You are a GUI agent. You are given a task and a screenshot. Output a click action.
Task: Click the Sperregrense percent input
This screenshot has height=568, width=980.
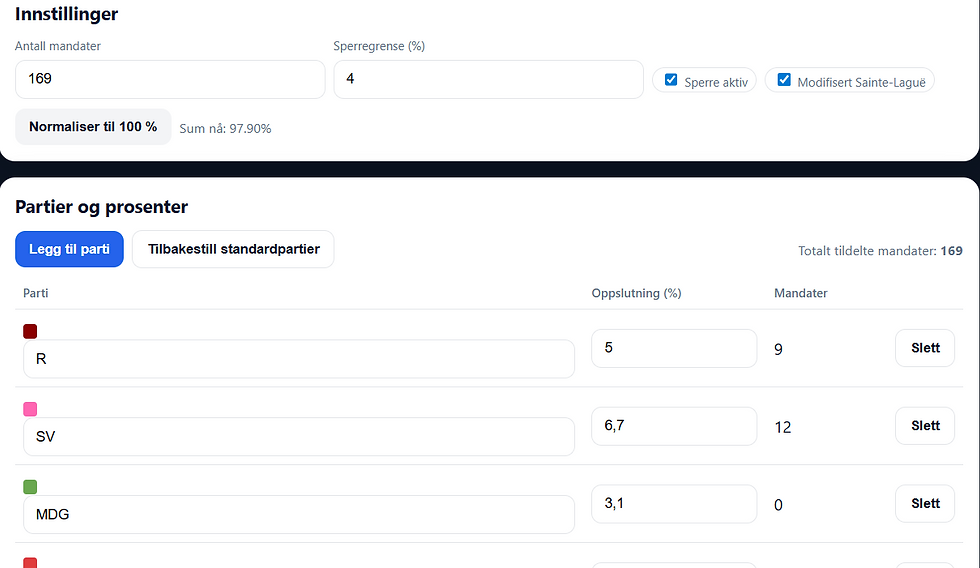pos(489,79)
